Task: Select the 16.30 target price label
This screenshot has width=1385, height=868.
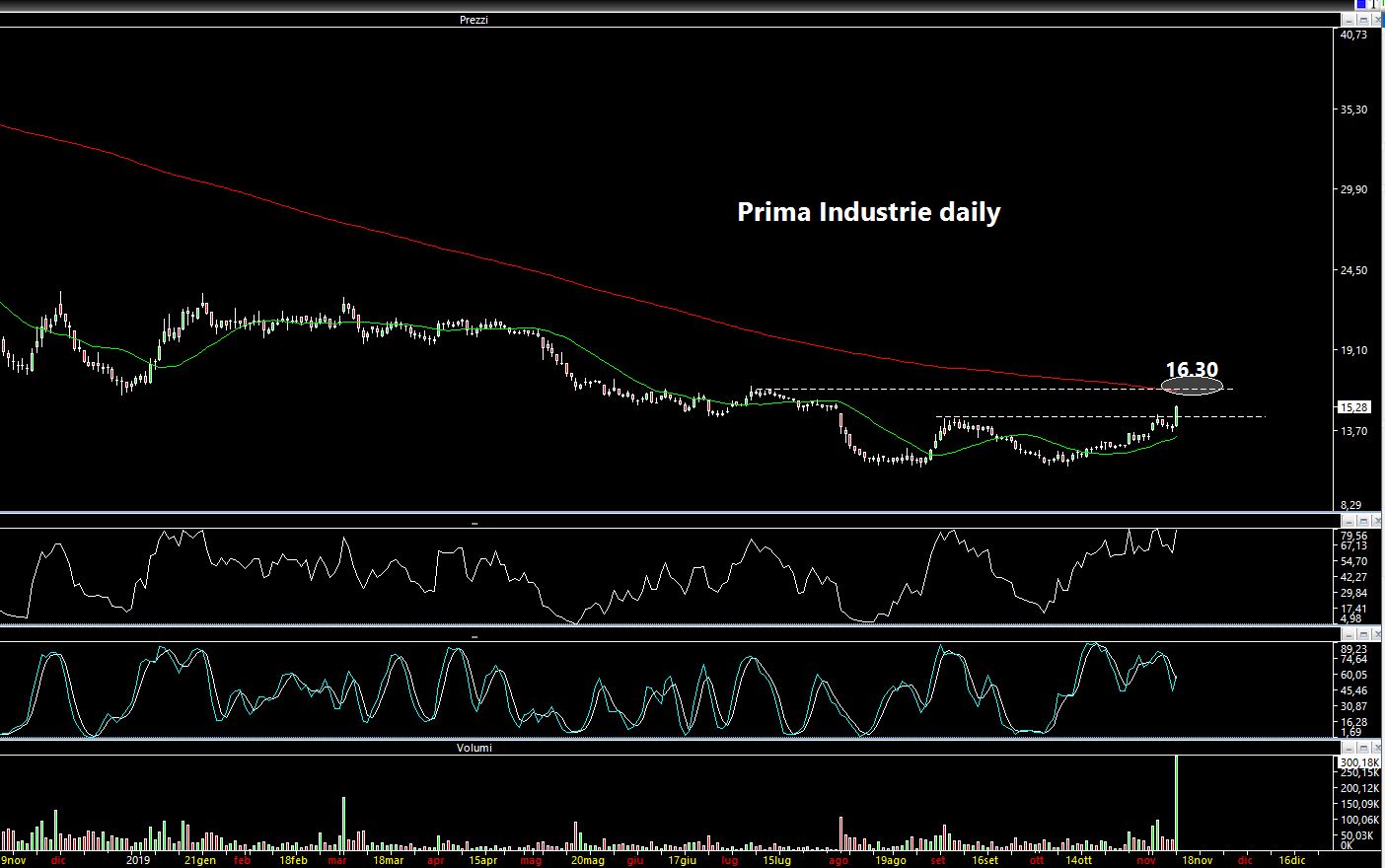Action: [x=1192, y=371]
